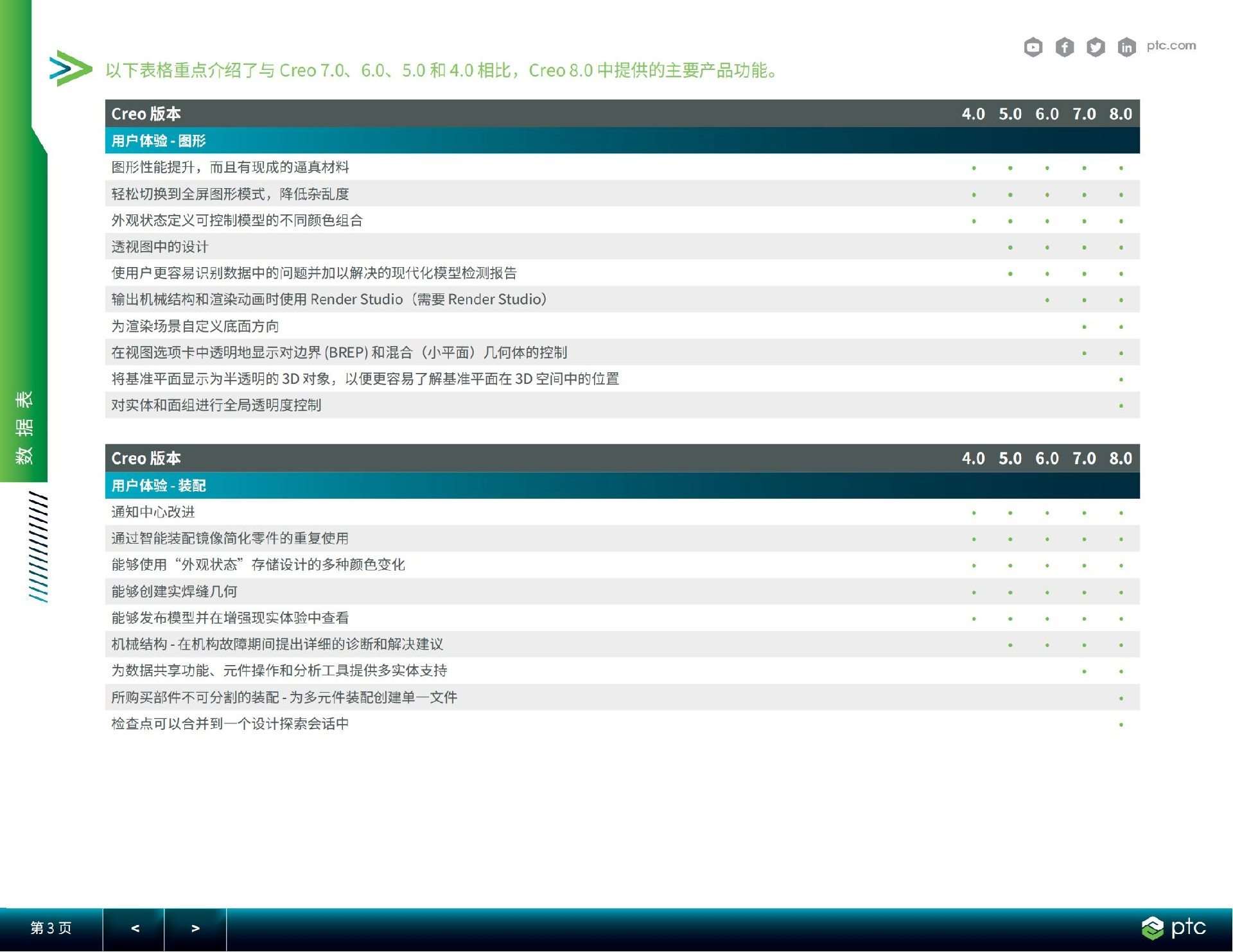Click 6.0 column header in first table
The width and height of the screenshot is (1233, 952).
[1047, 114]
